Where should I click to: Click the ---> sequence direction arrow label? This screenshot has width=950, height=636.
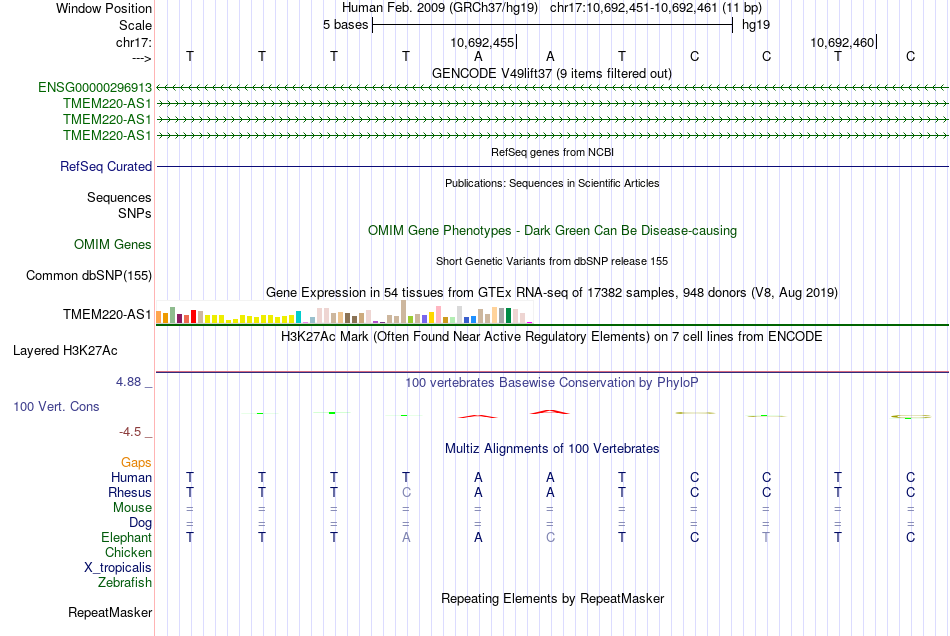click(141, 58)
